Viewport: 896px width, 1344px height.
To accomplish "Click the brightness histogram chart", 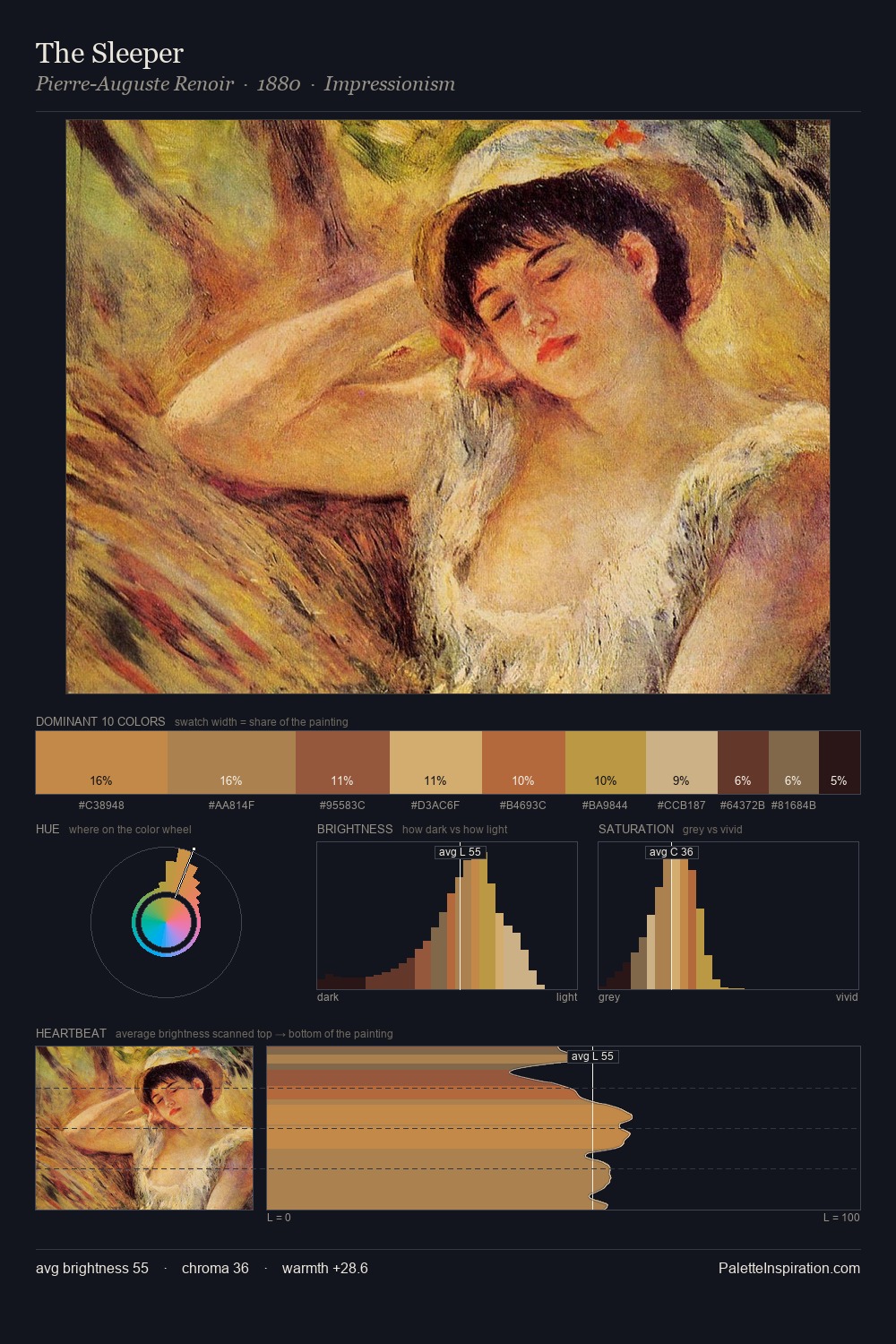I will [x=447, y=916].
